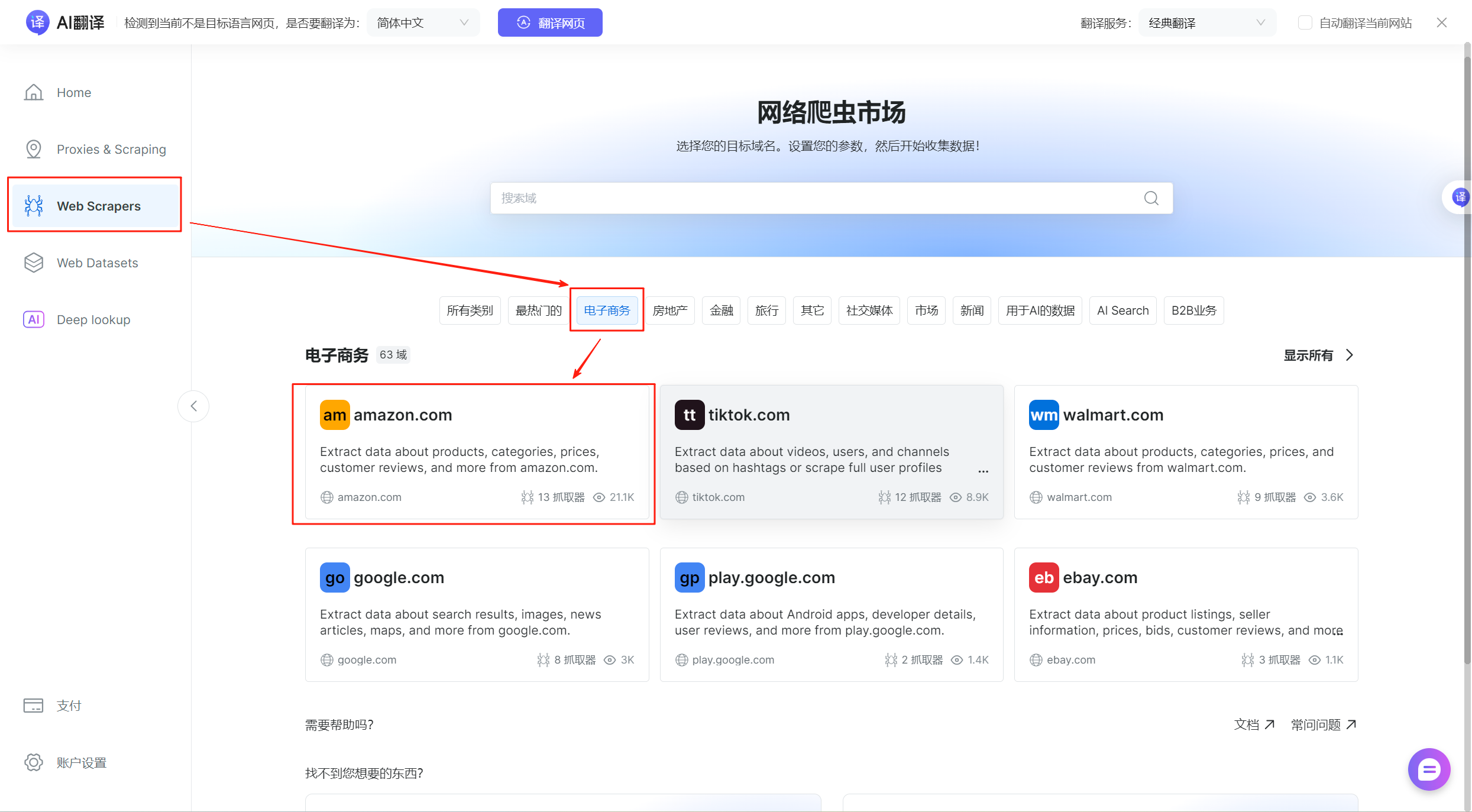
Task: Open the amazon.com scraper card
Action: (477, 452)
